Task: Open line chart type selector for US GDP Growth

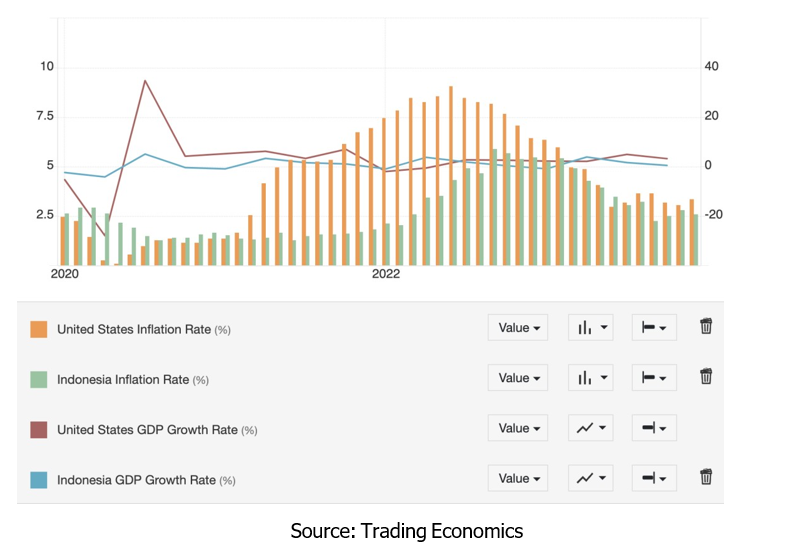Action: point(590,428)
